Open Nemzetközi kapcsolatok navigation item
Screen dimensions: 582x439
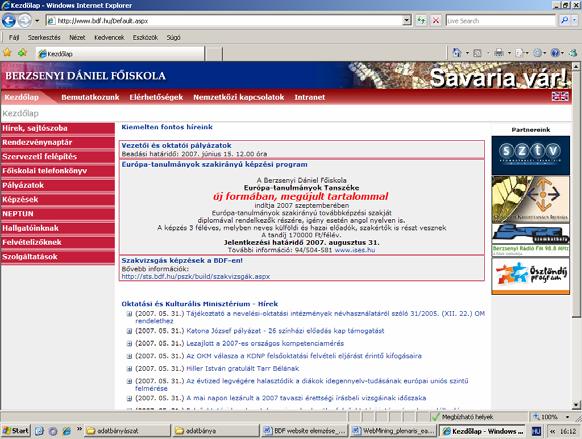(x=239, y=97)
